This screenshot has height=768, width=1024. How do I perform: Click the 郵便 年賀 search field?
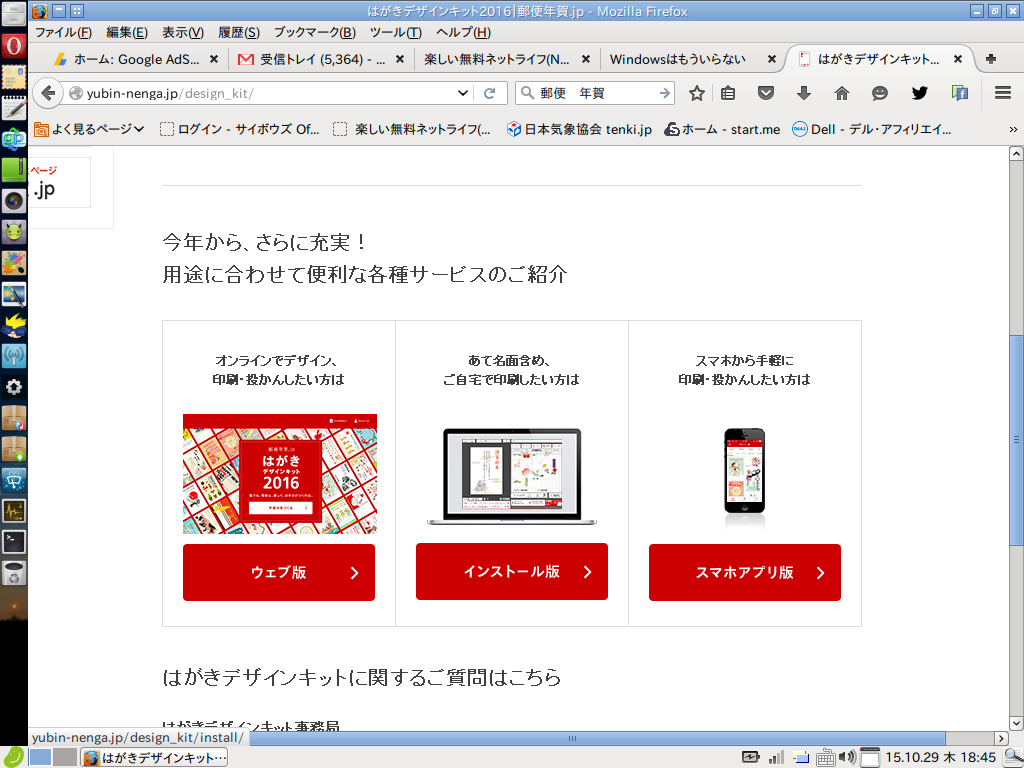597,93
